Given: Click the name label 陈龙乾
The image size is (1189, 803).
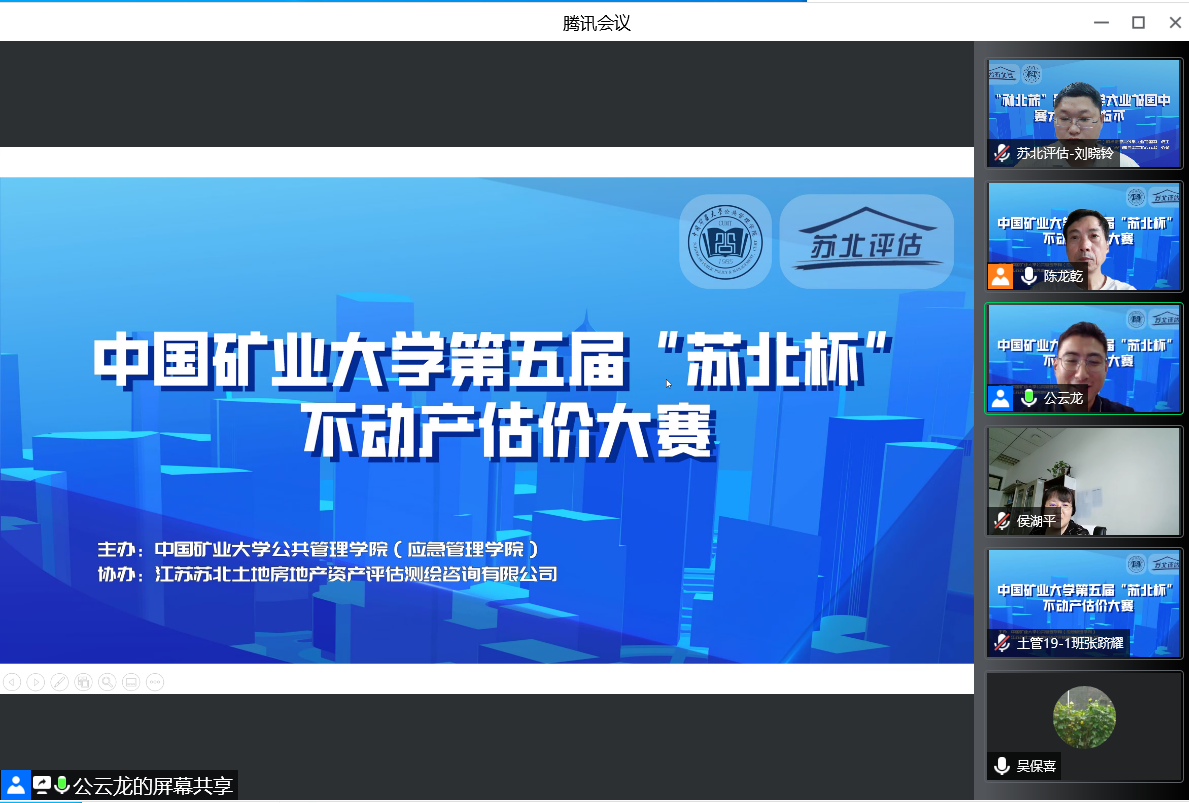Looking at the screenshot, I should pyautogui.click(x=1063, y=276).
